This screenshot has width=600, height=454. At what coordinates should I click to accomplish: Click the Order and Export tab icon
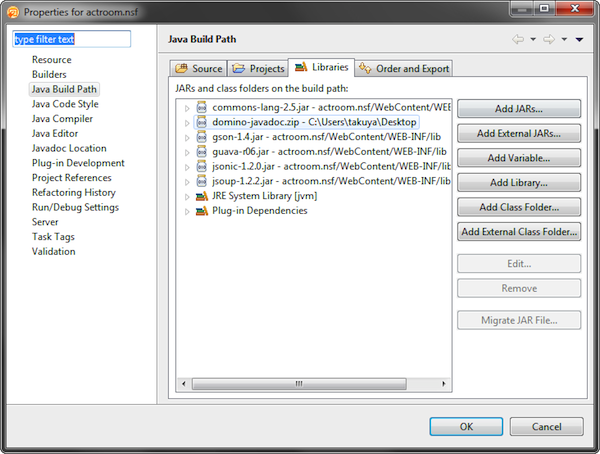click(365, 68)
